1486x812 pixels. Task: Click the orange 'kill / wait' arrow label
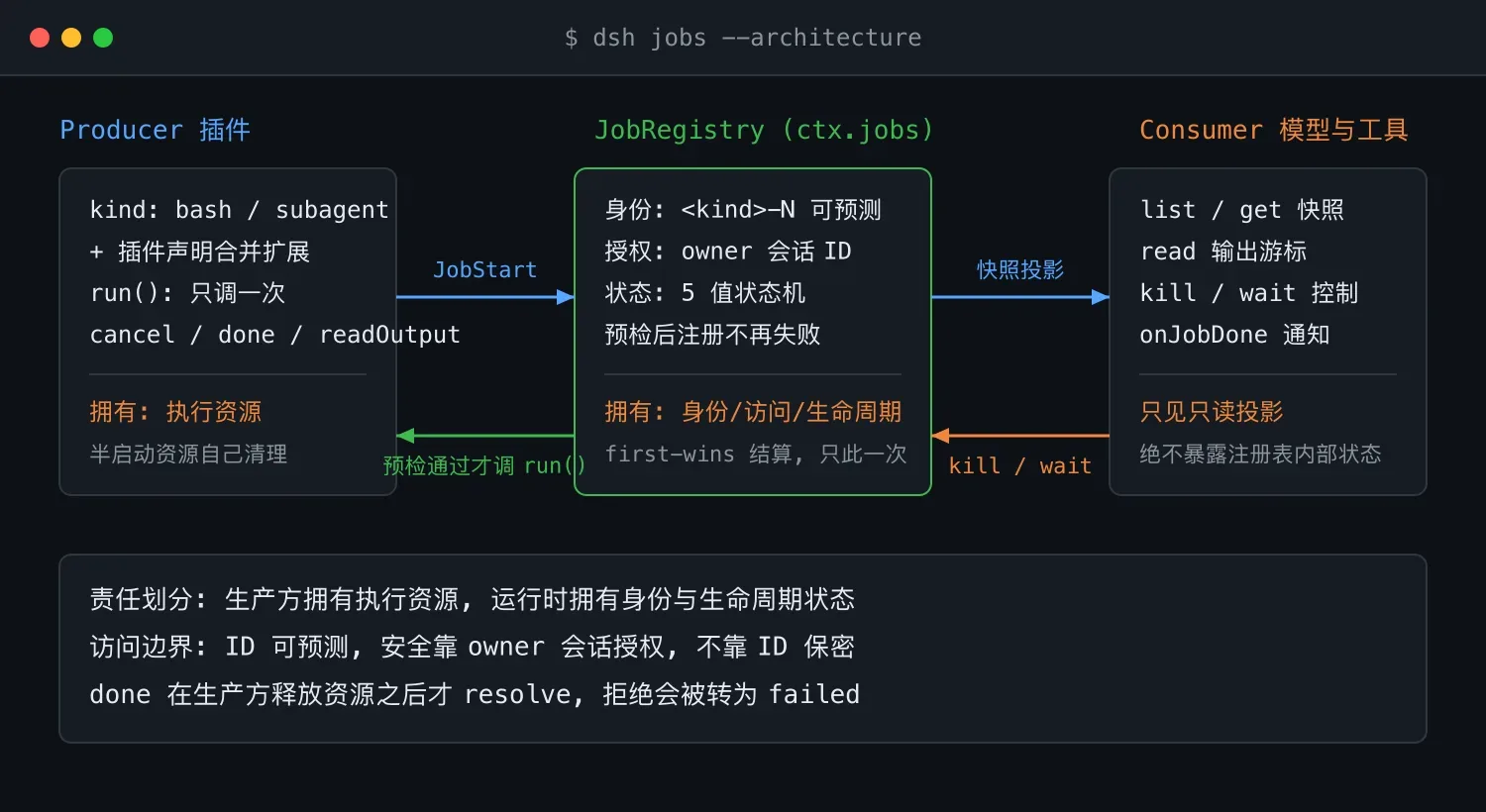1019,465
